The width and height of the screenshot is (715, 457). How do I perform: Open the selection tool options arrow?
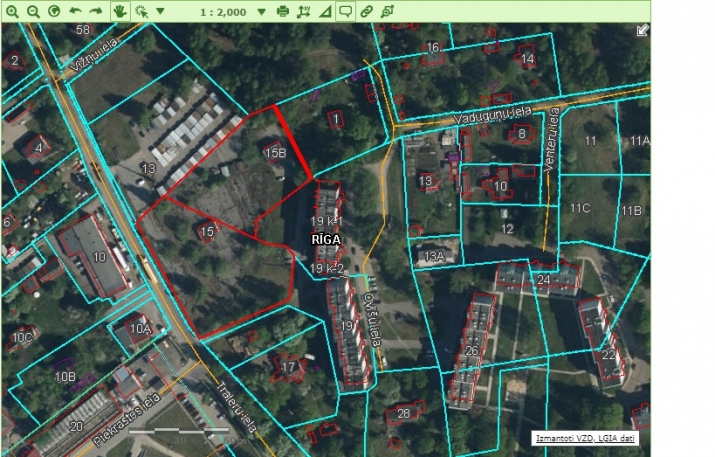click(160, 11)
